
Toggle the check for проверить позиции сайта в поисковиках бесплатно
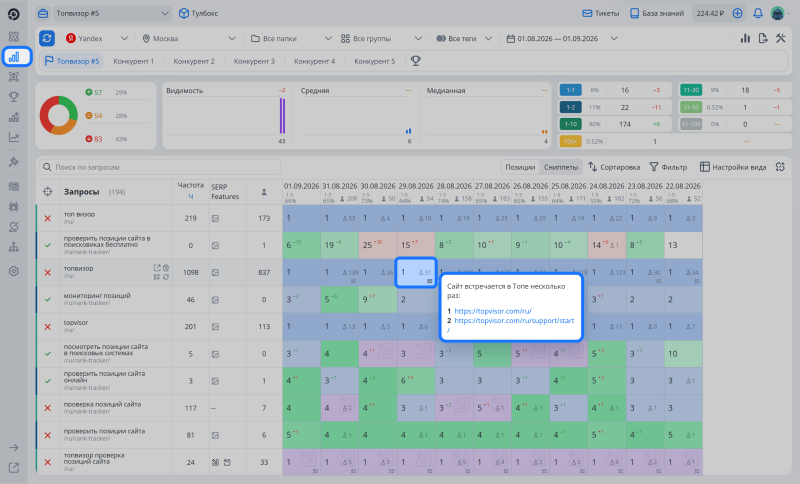(47, 245)
